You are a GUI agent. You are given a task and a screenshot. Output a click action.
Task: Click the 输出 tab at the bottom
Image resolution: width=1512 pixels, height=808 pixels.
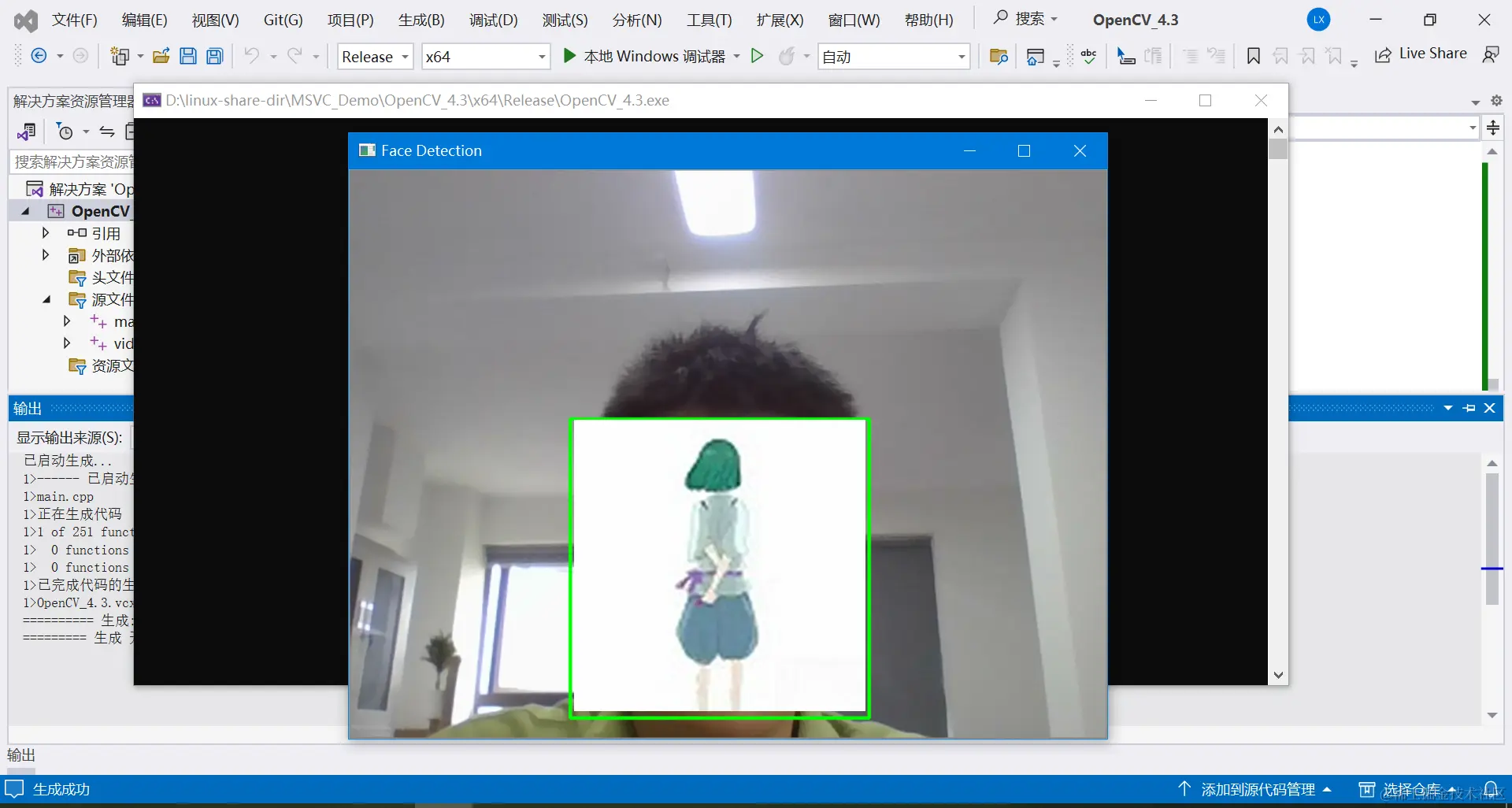(21, 755)
